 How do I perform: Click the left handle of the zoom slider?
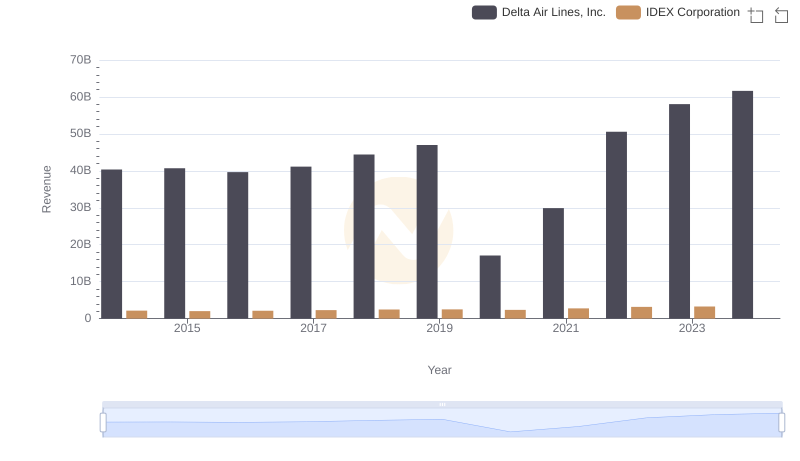coord(103,423)
